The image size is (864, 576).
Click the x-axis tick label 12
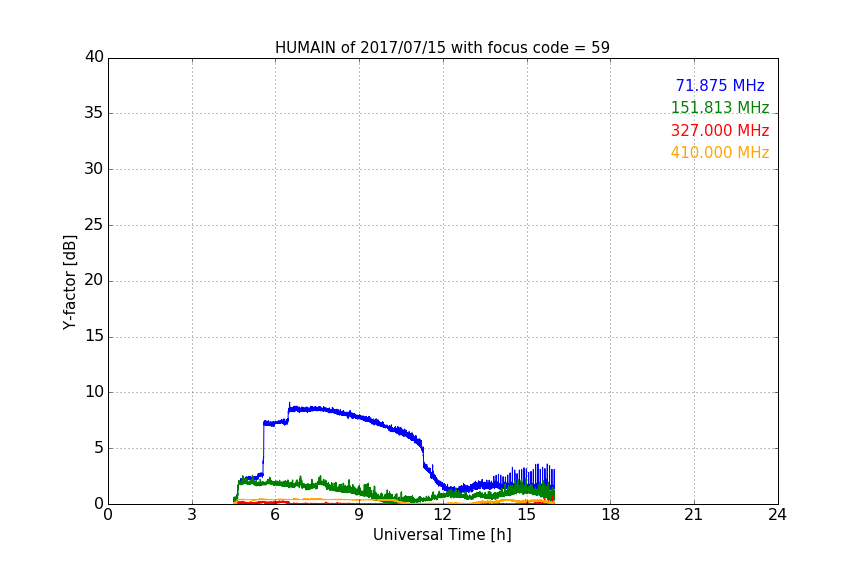[442, 515]
